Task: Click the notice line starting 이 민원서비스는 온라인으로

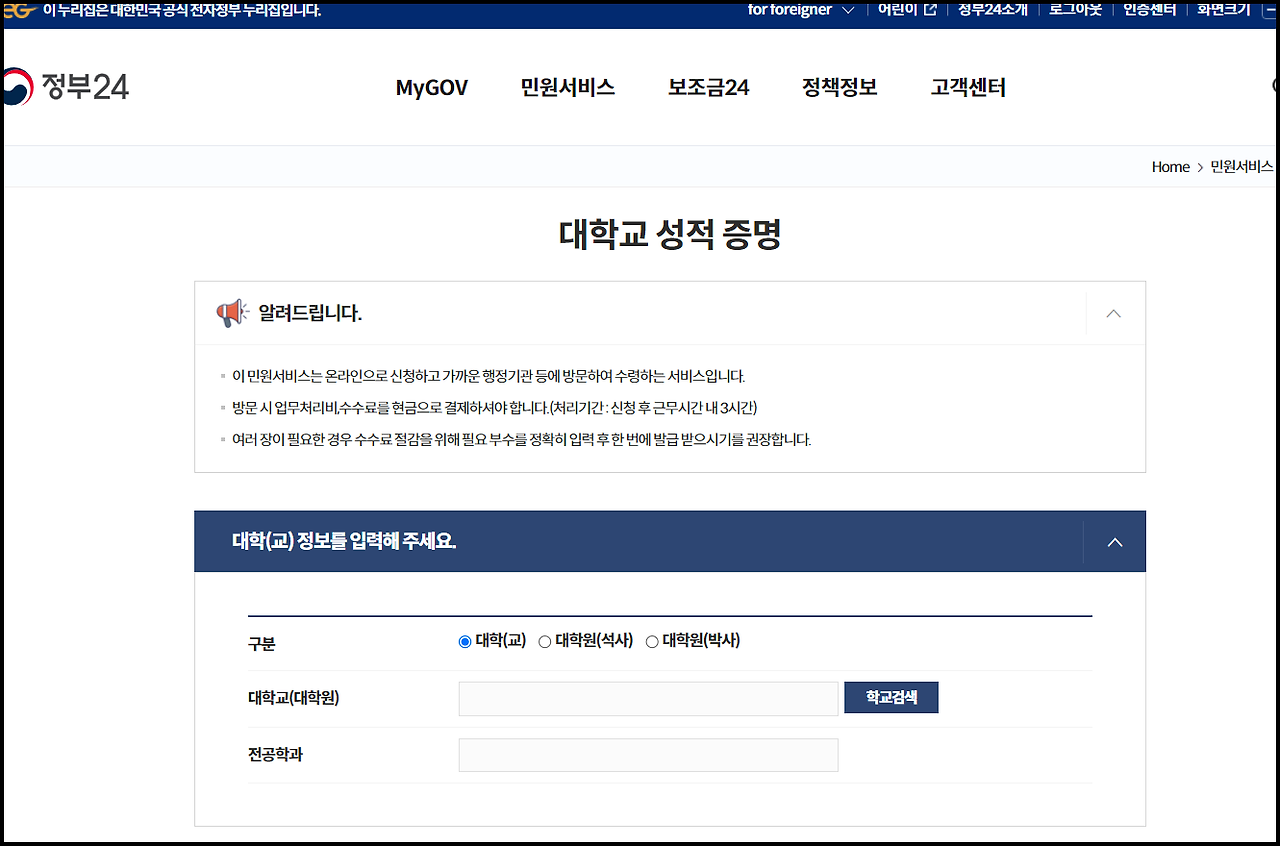Action: coord(489,377)
